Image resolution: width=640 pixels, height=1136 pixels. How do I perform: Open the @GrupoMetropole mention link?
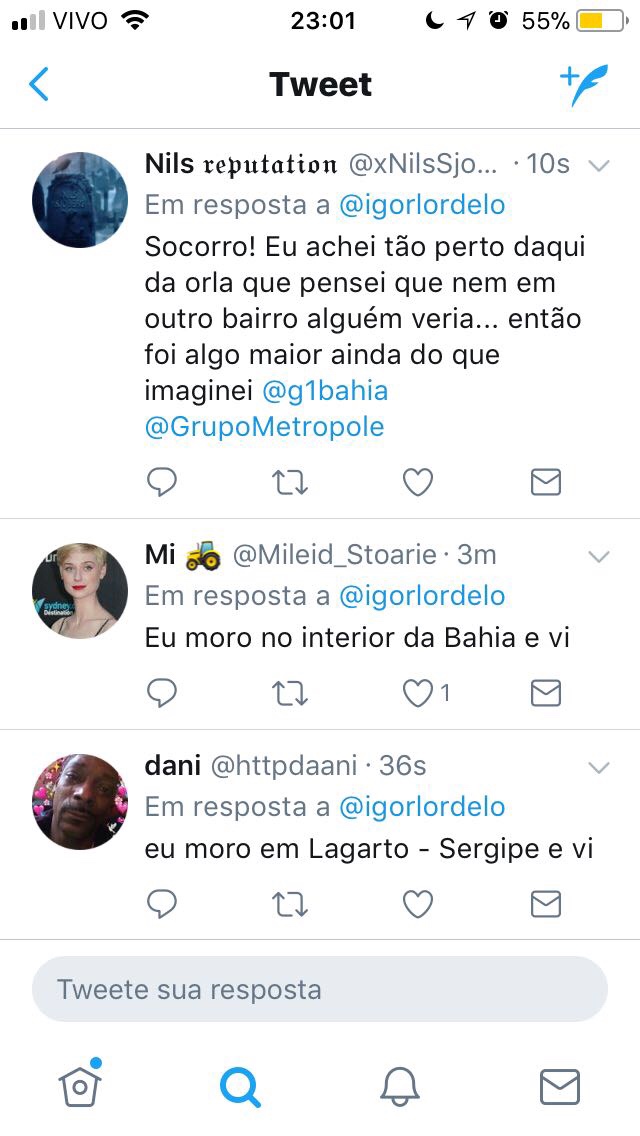pos(265,427)
